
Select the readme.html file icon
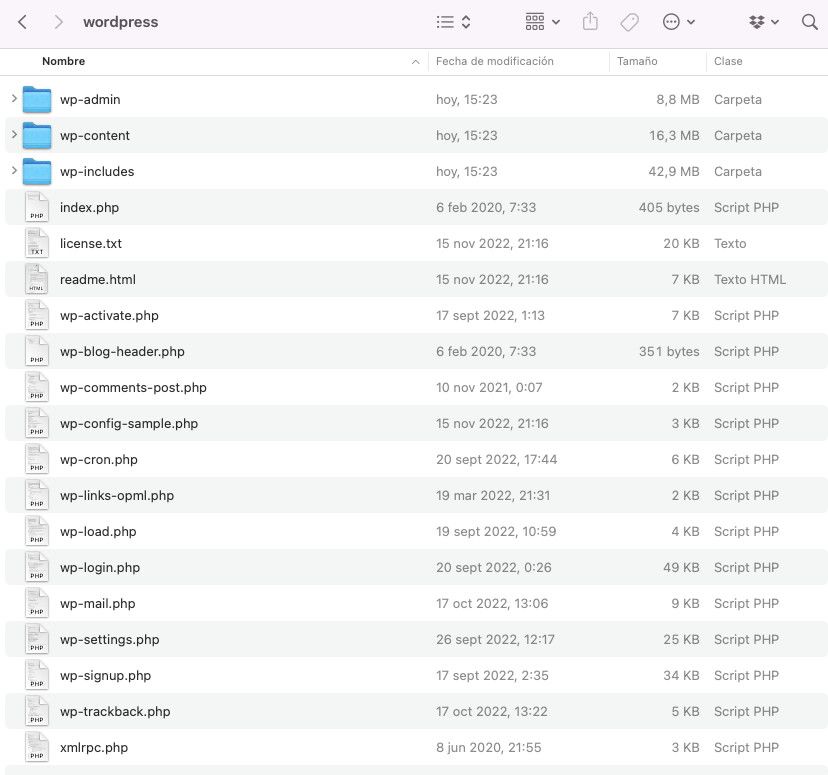click(x=37, y=279)
